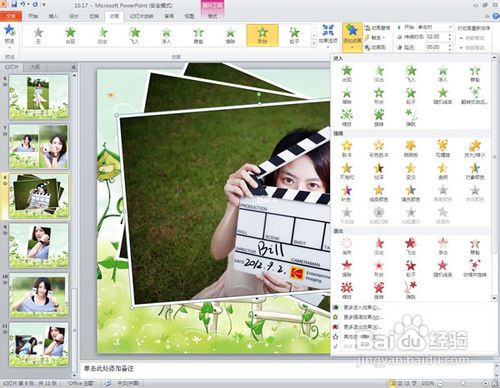Select Fly Out exit effect
The height and width of the screenshot is (388, 500).
411,246
